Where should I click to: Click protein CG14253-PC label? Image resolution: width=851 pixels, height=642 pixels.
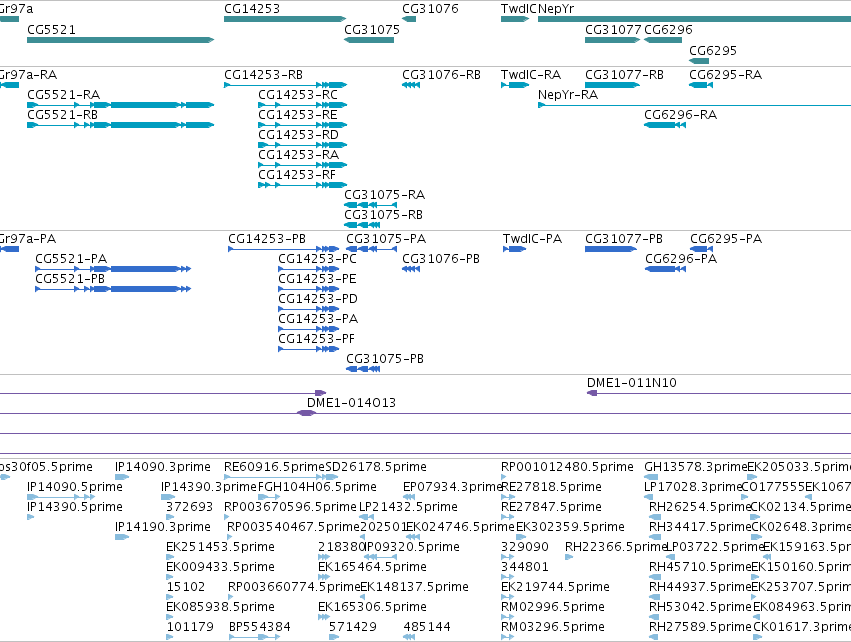[317, 259]
